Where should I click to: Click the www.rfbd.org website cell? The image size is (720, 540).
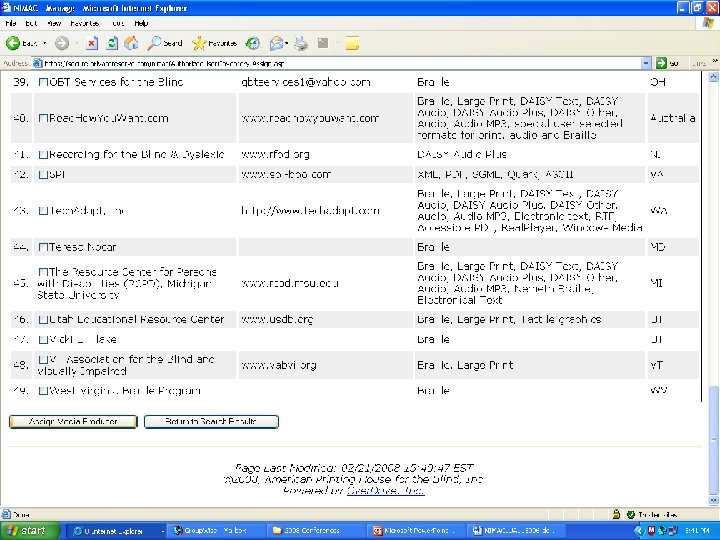(x=325, y=155)
